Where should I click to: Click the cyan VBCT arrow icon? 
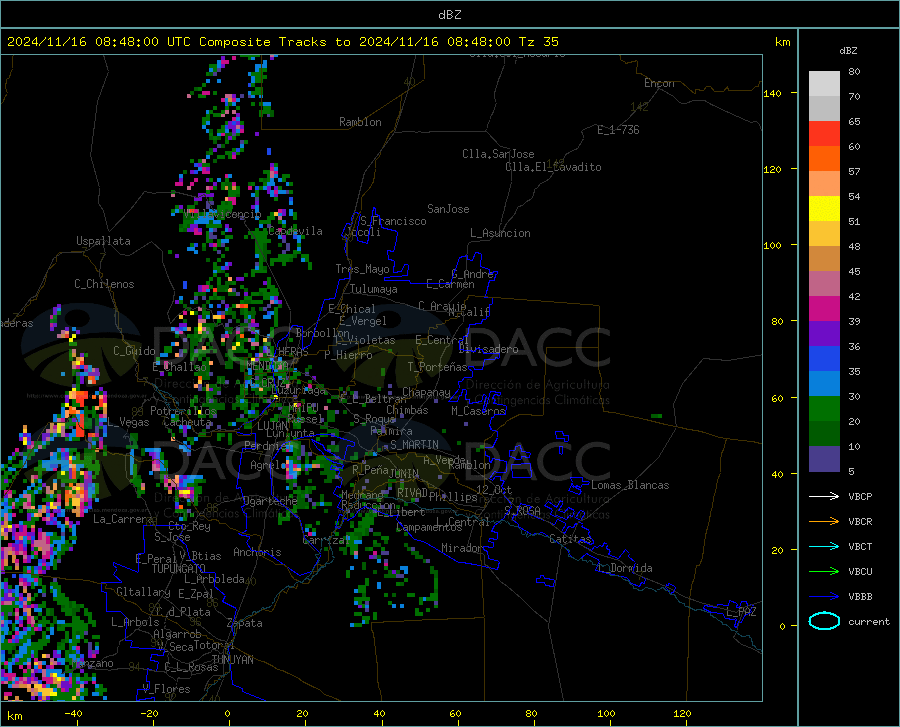824,546
